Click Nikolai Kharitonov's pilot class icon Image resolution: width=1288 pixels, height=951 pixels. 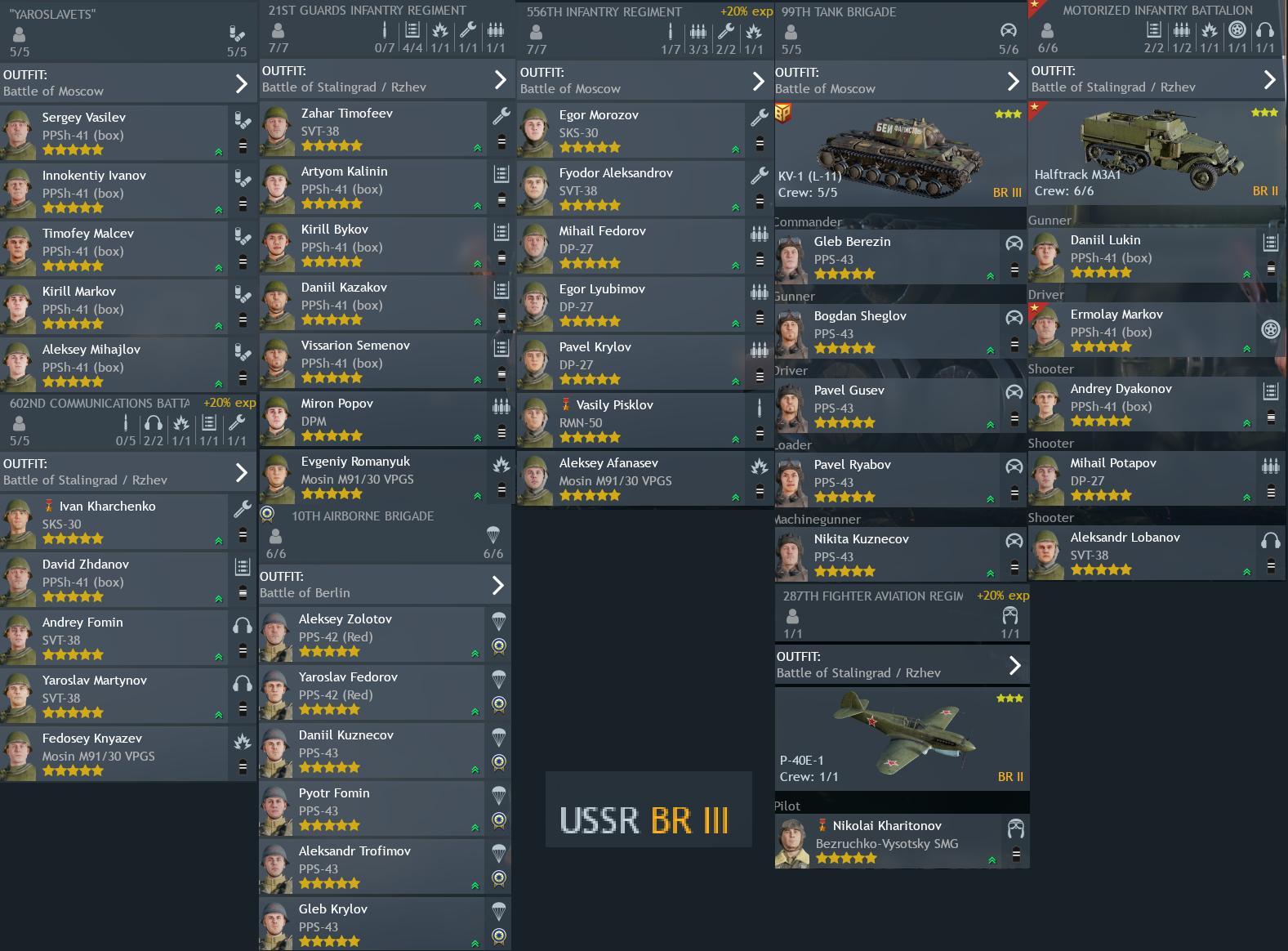1016,828
